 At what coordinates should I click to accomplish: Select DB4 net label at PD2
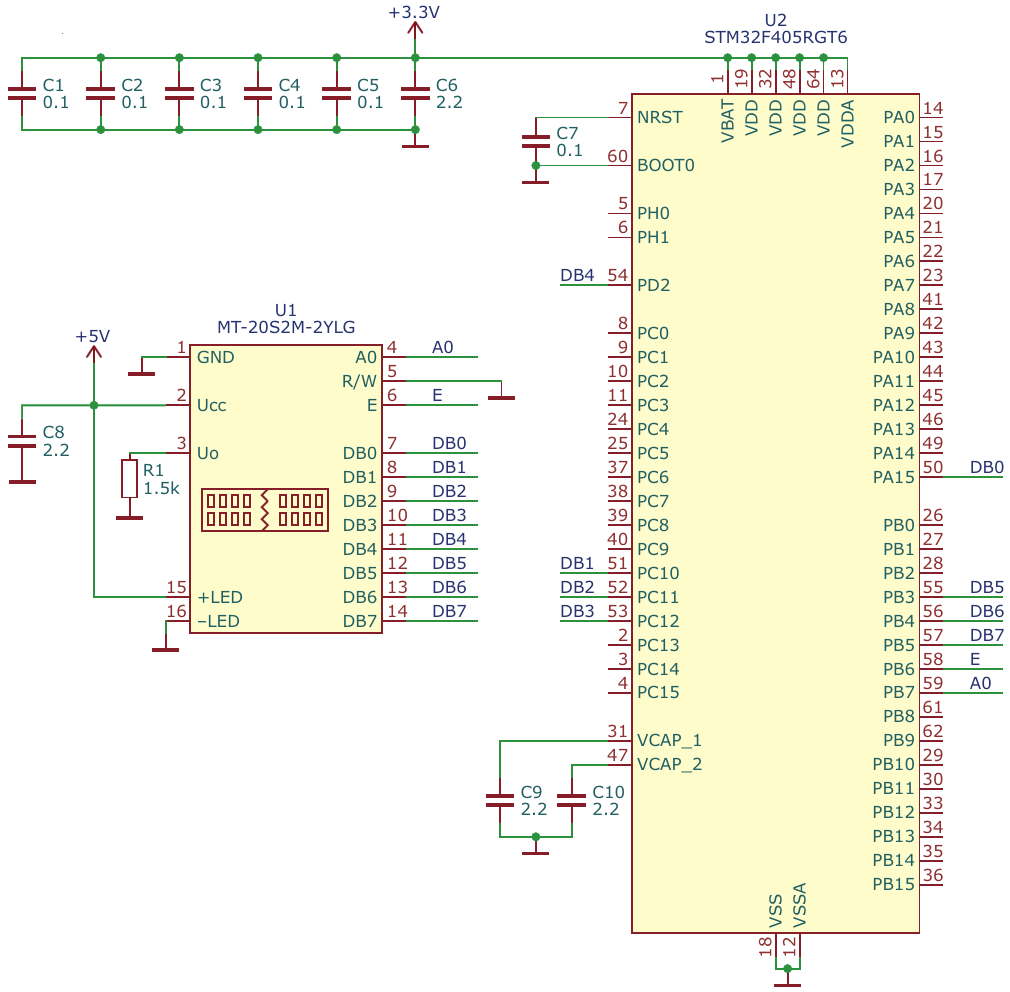point(577,275)
